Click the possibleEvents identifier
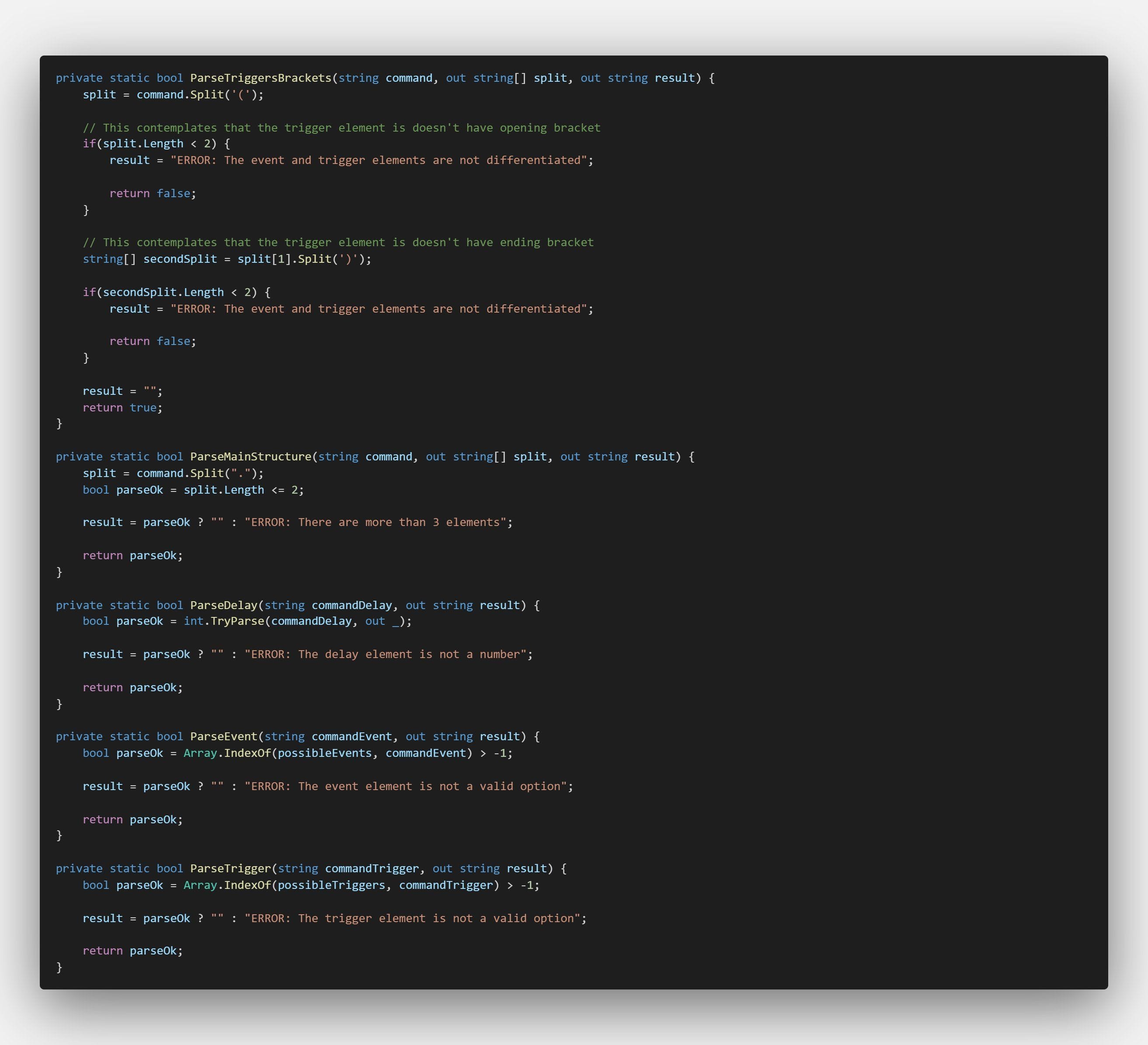Screen dimensions: 1148x1045 [324, 753]
